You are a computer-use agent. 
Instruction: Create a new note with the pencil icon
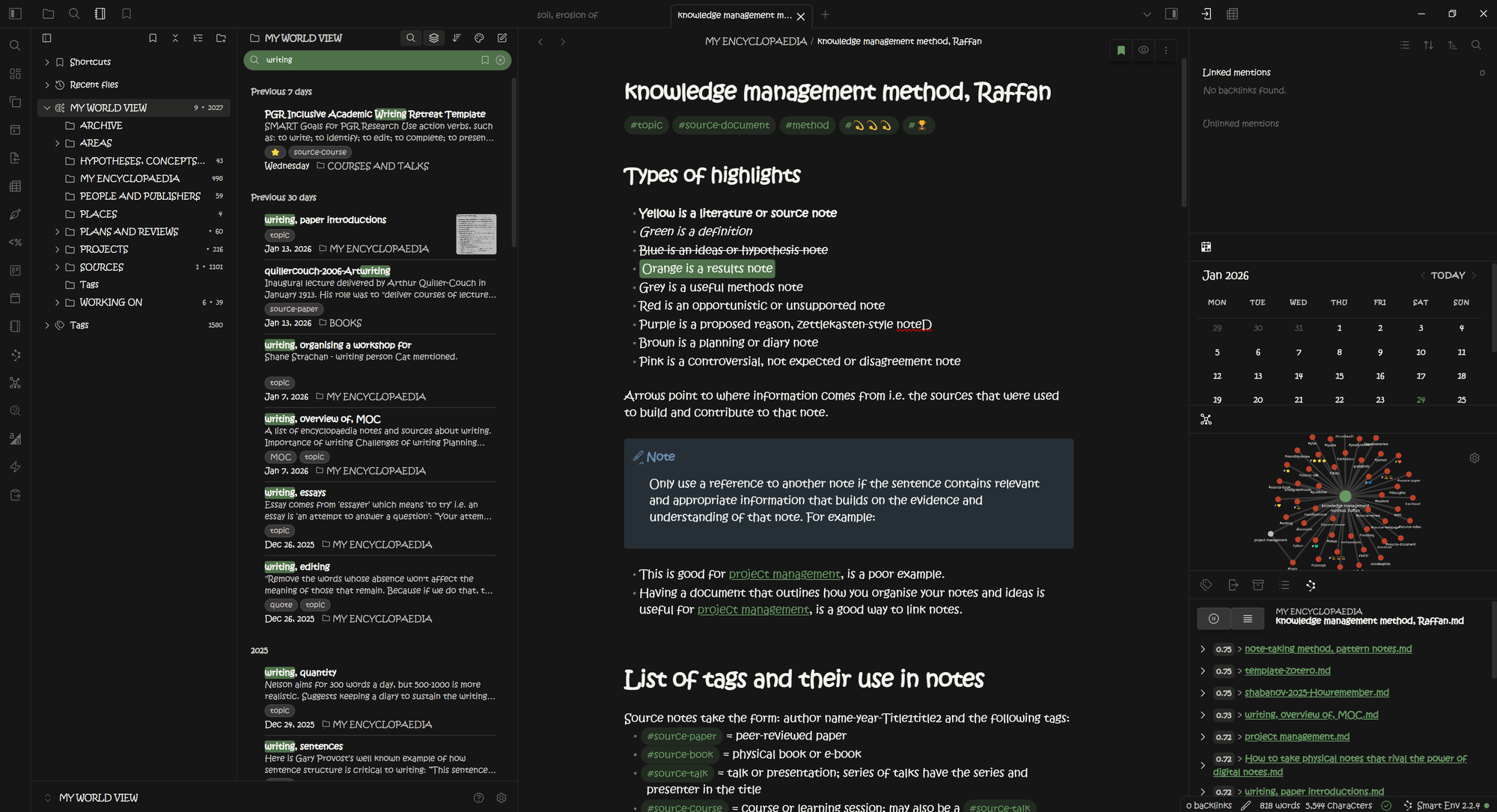pos(502,38)
